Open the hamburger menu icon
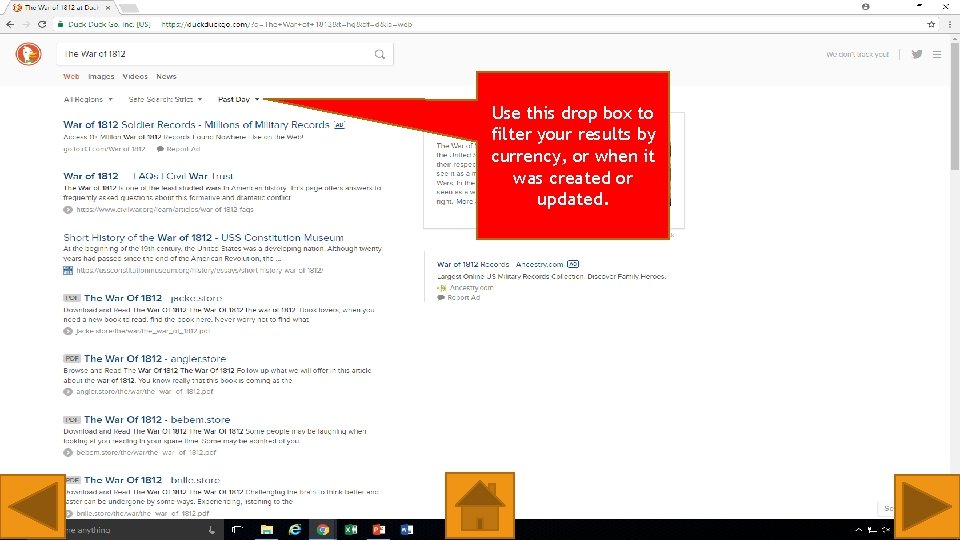Image resolution: width=960 pixels, height=540 pixels. click(x=937, y=54)
